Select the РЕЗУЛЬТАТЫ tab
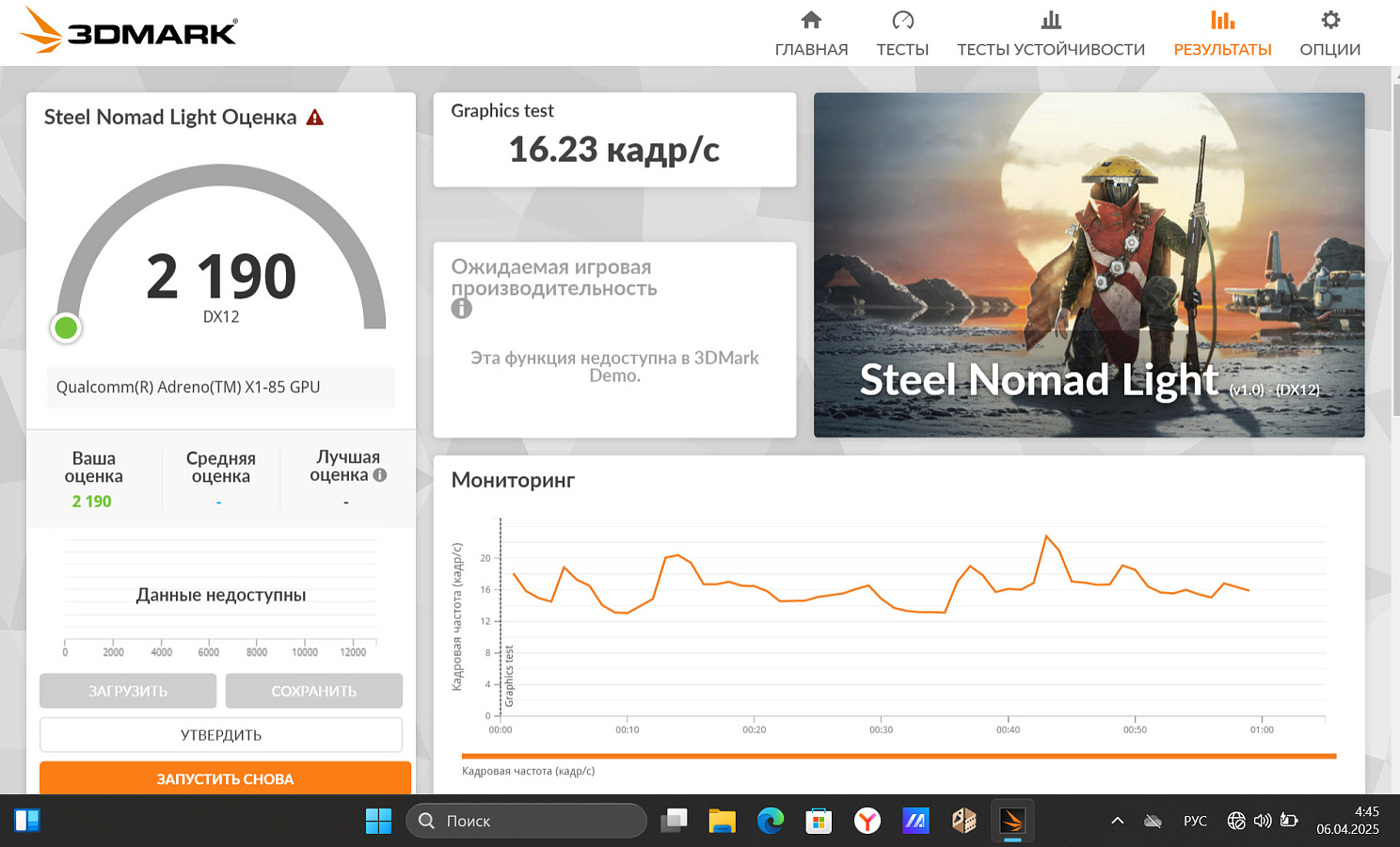Viewport: 1400px width, 847px height. (1222, 34)
